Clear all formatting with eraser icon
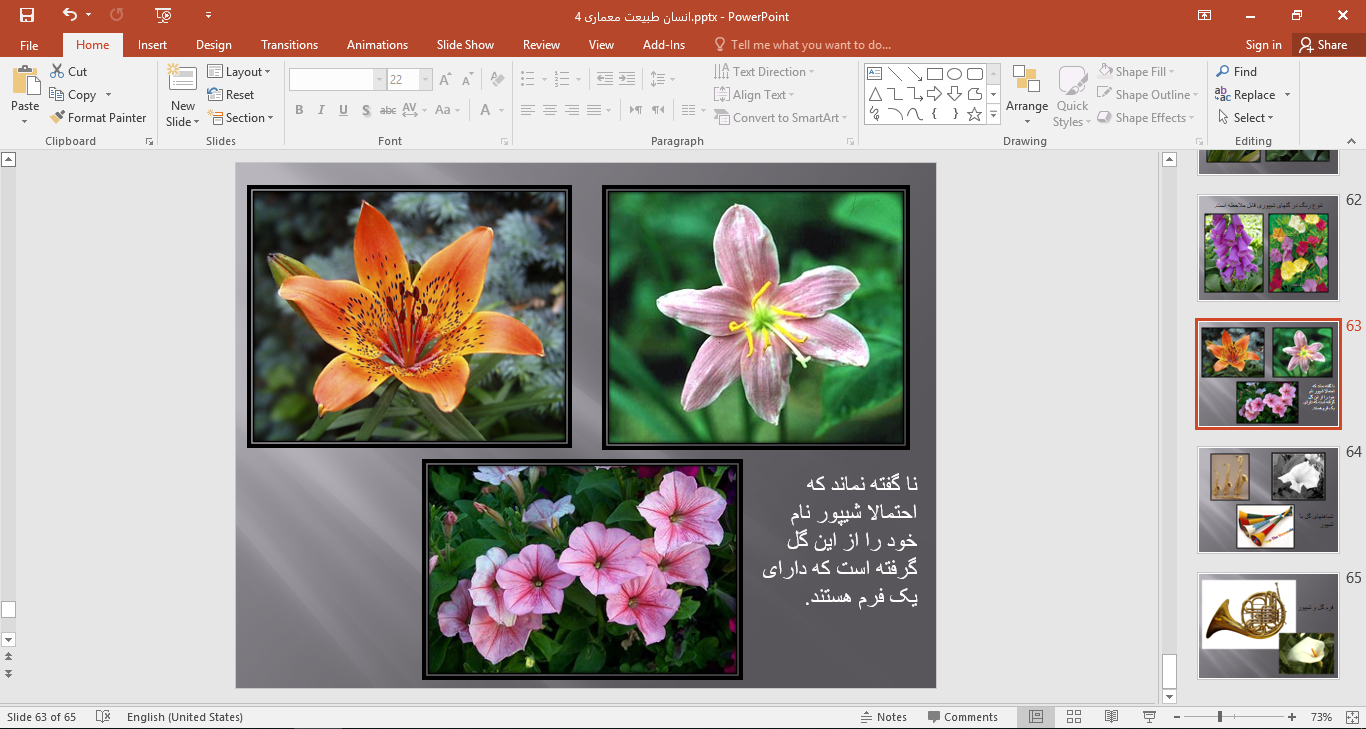 click(x=497, y=80)
